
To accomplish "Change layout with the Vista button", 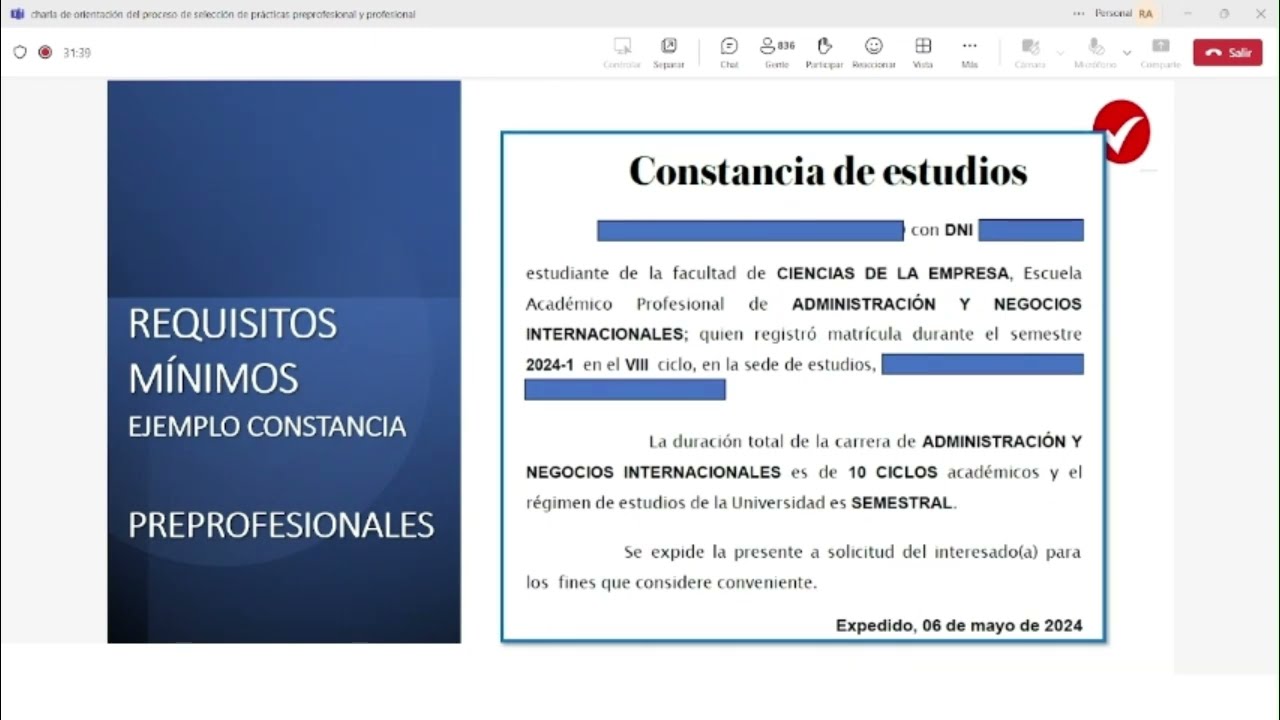I will tap(923, 51).
